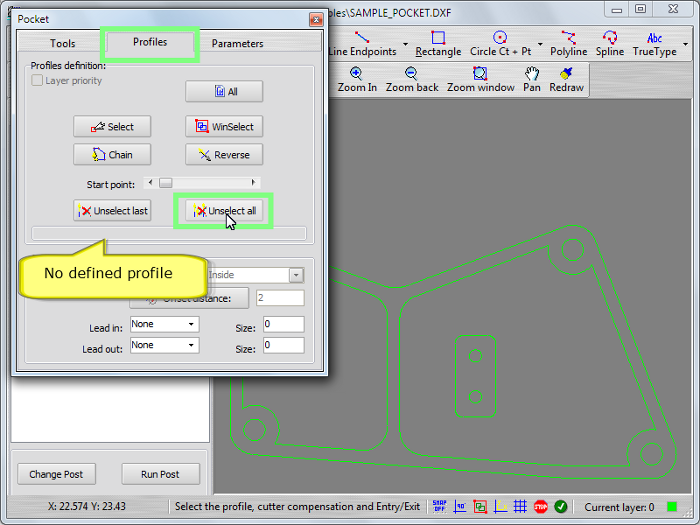700x525 pixels.
Task: Redraw the drawing view
Action: point(566,80)
